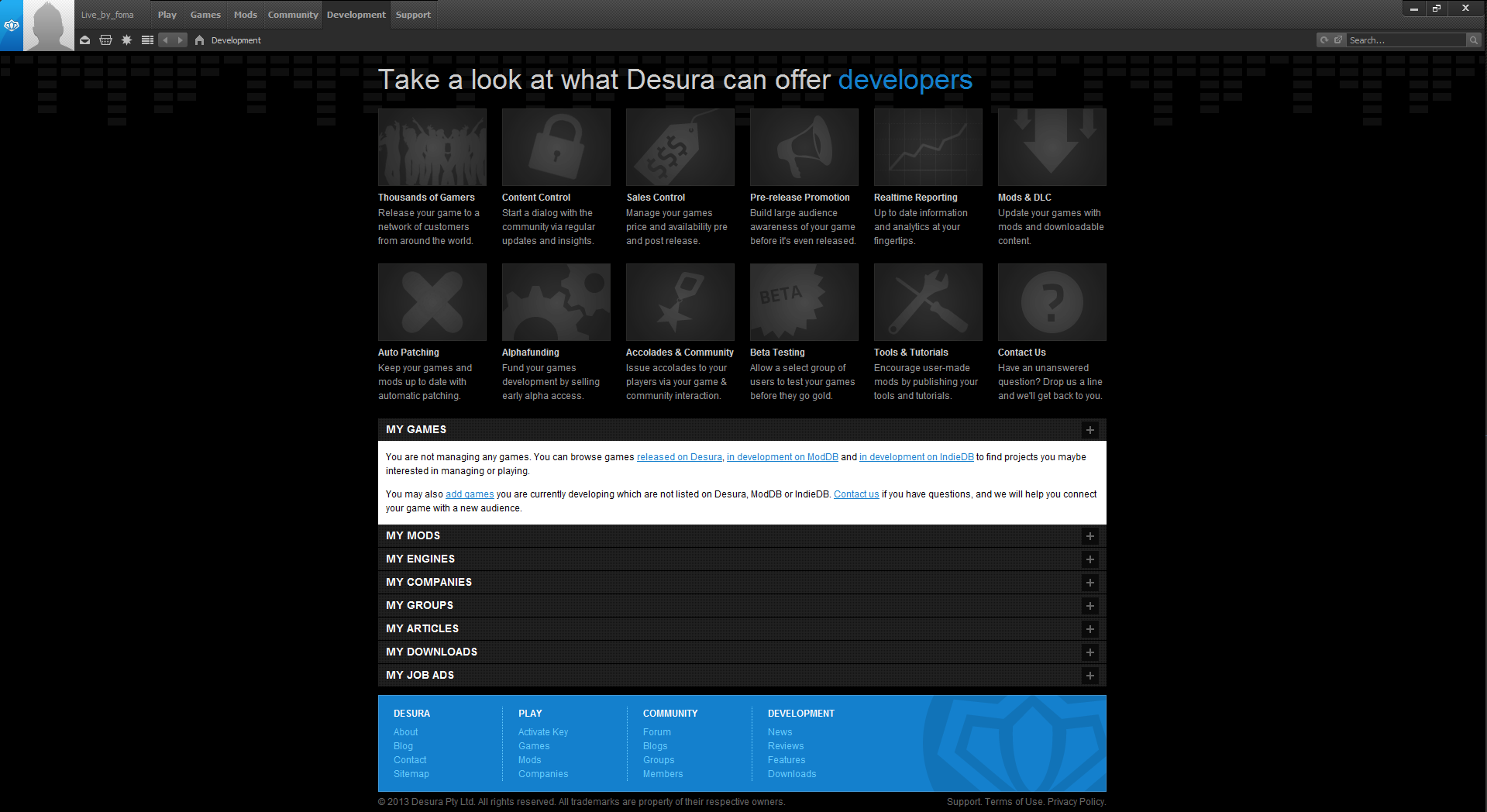The height and width of the screenshot is (812, 1487).
Task: Open Blog link in Desura footer column
Action: coord(403,746)
